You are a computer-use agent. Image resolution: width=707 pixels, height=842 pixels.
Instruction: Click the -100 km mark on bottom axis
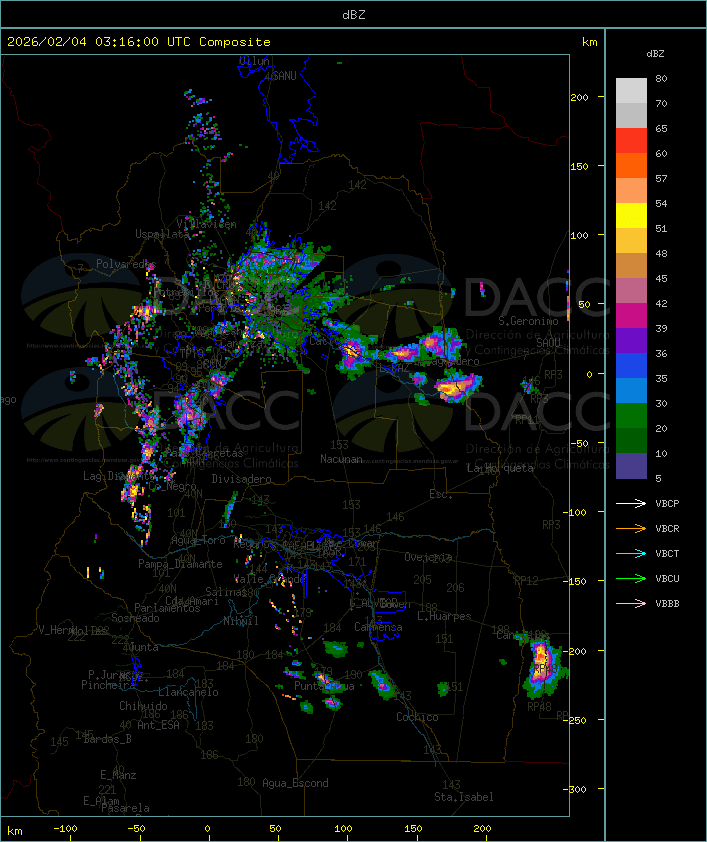65,829
